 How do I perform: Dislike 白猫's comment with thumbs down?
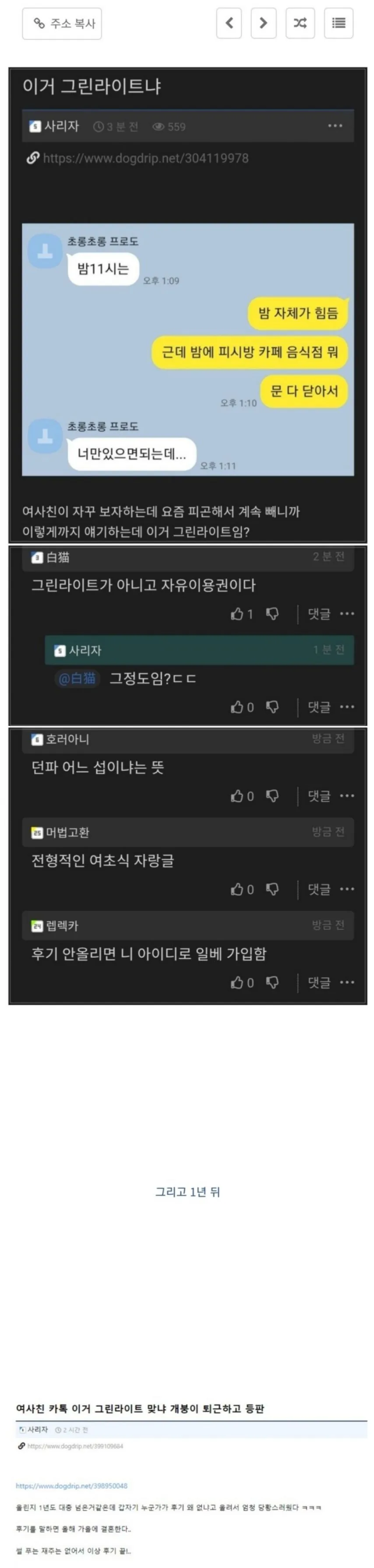tap(273, 614)
